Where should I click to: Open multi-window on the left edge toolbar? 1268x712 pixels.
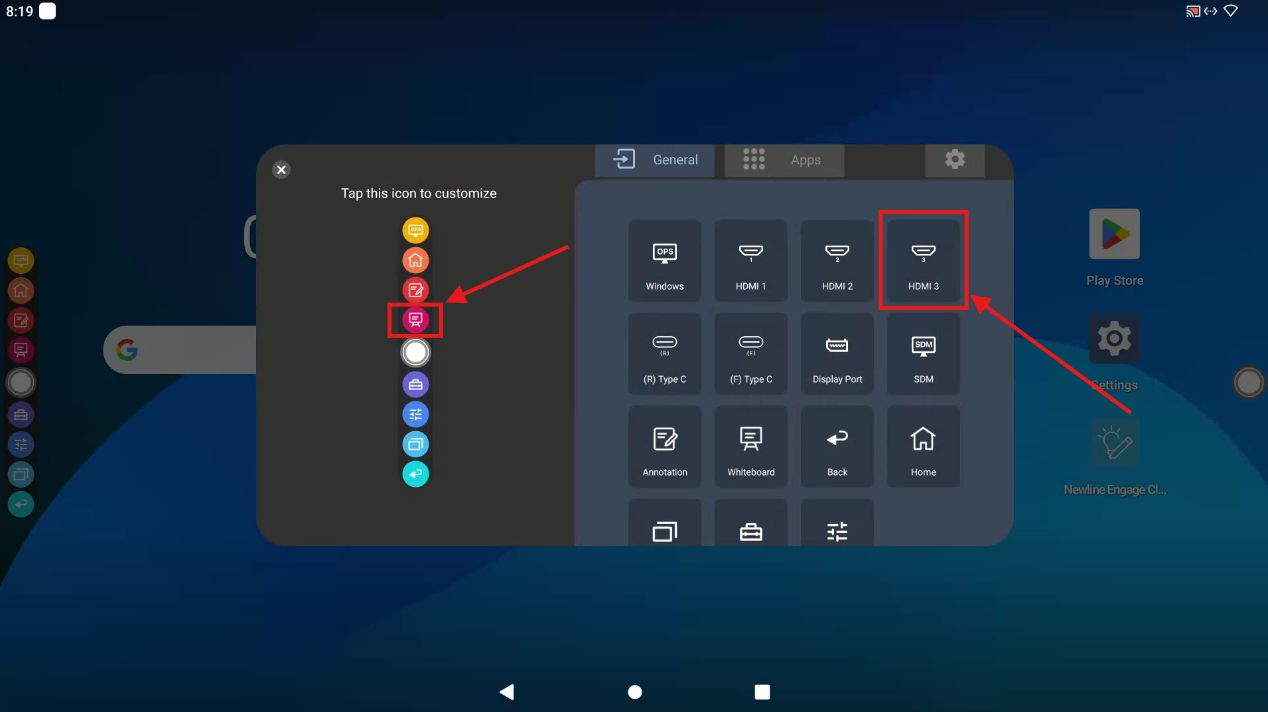click(21, 474)
